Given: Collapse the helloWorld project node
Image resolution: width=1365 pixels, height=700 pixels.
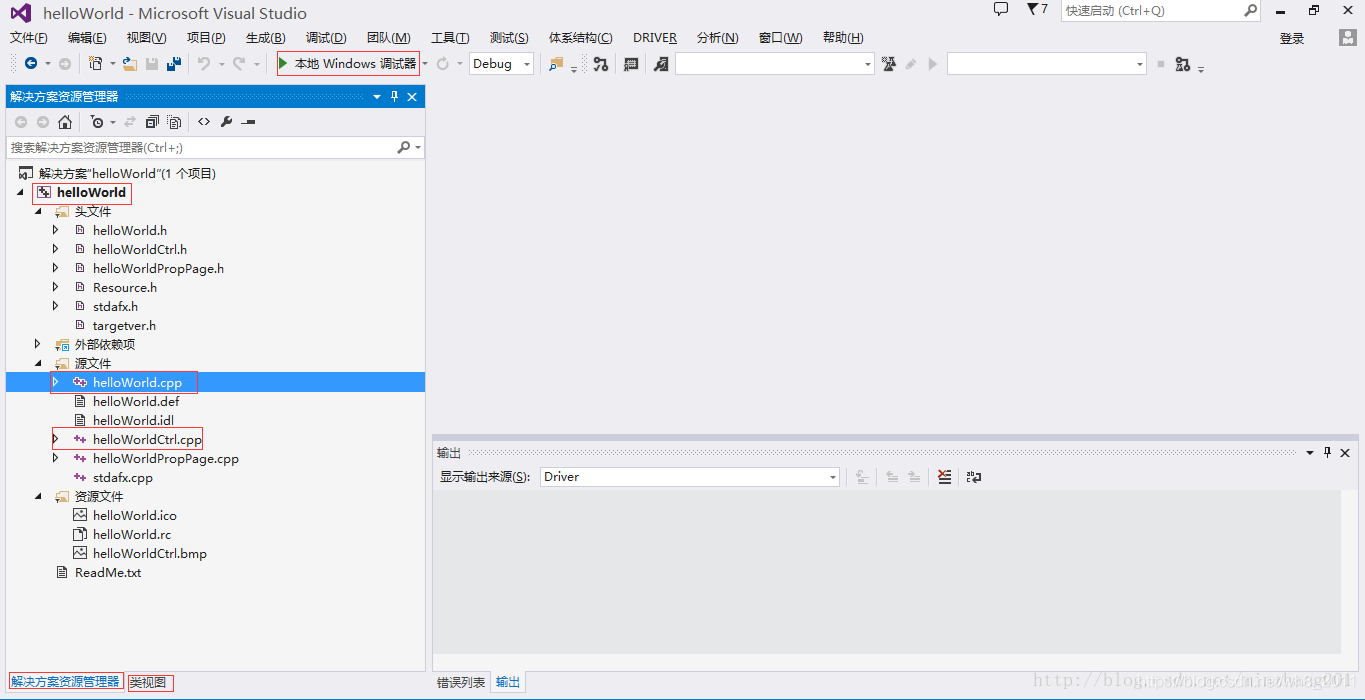Looking at the screenshot, I should tap(20, 192).
